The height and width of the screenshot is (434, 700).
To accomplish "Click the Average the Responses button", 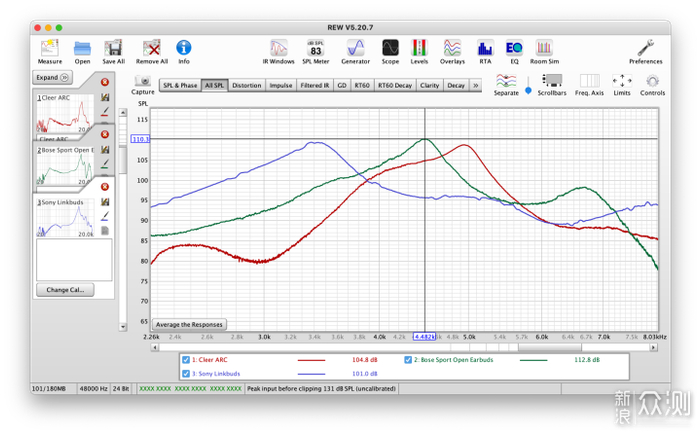I will (189, 325).
